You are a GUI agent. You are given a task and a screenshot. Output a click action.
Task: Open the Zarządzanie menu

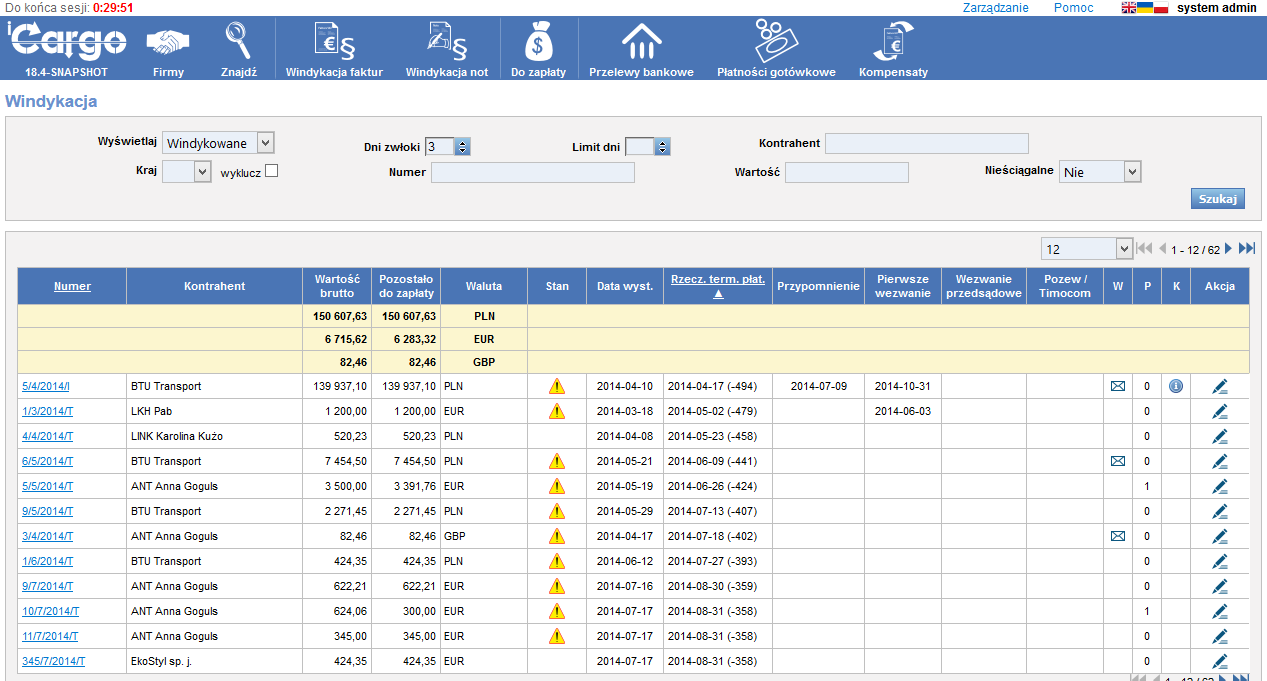(x=995, y=8)
